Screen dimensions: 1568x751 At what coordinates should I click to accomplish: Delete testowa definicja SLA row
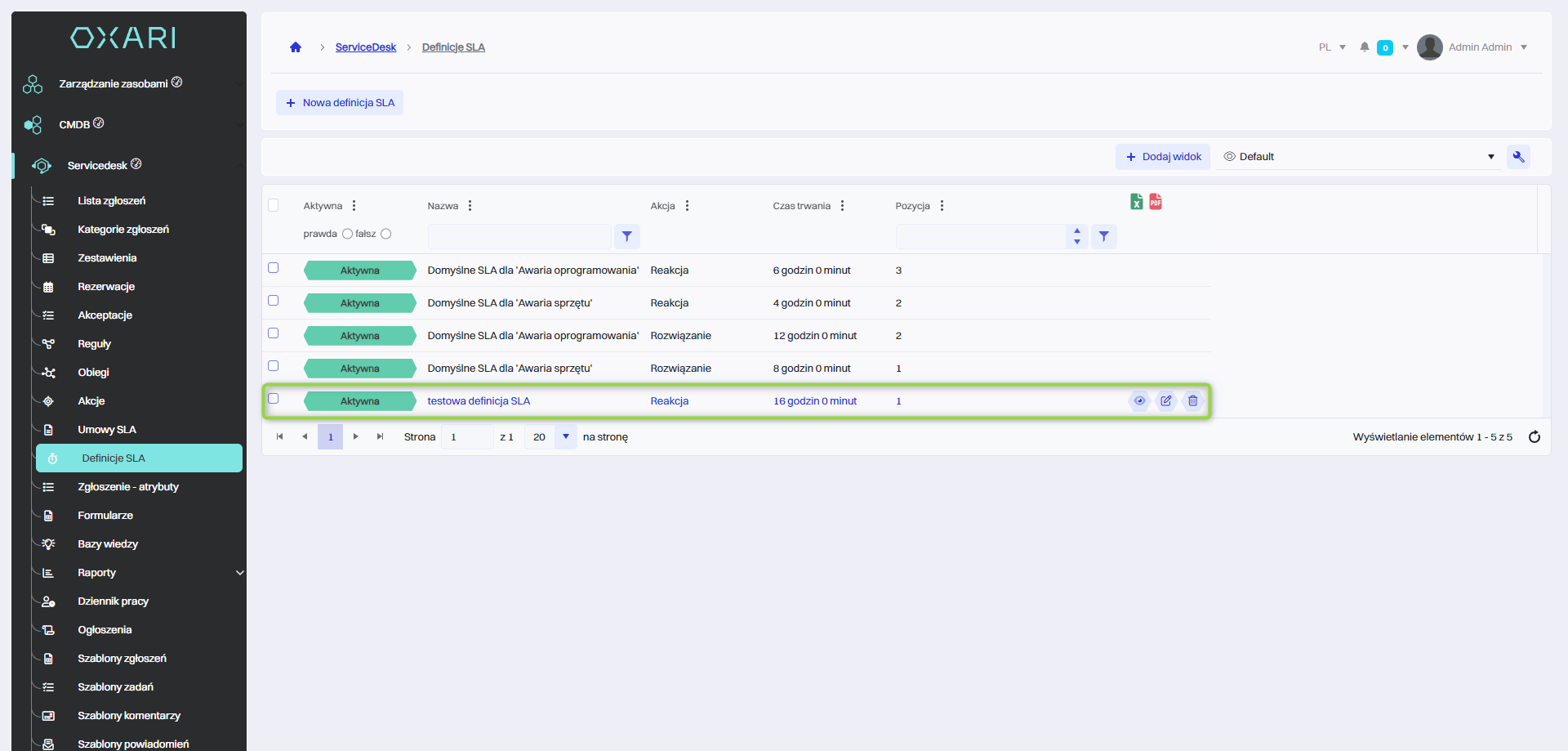tap(1193, 401)
